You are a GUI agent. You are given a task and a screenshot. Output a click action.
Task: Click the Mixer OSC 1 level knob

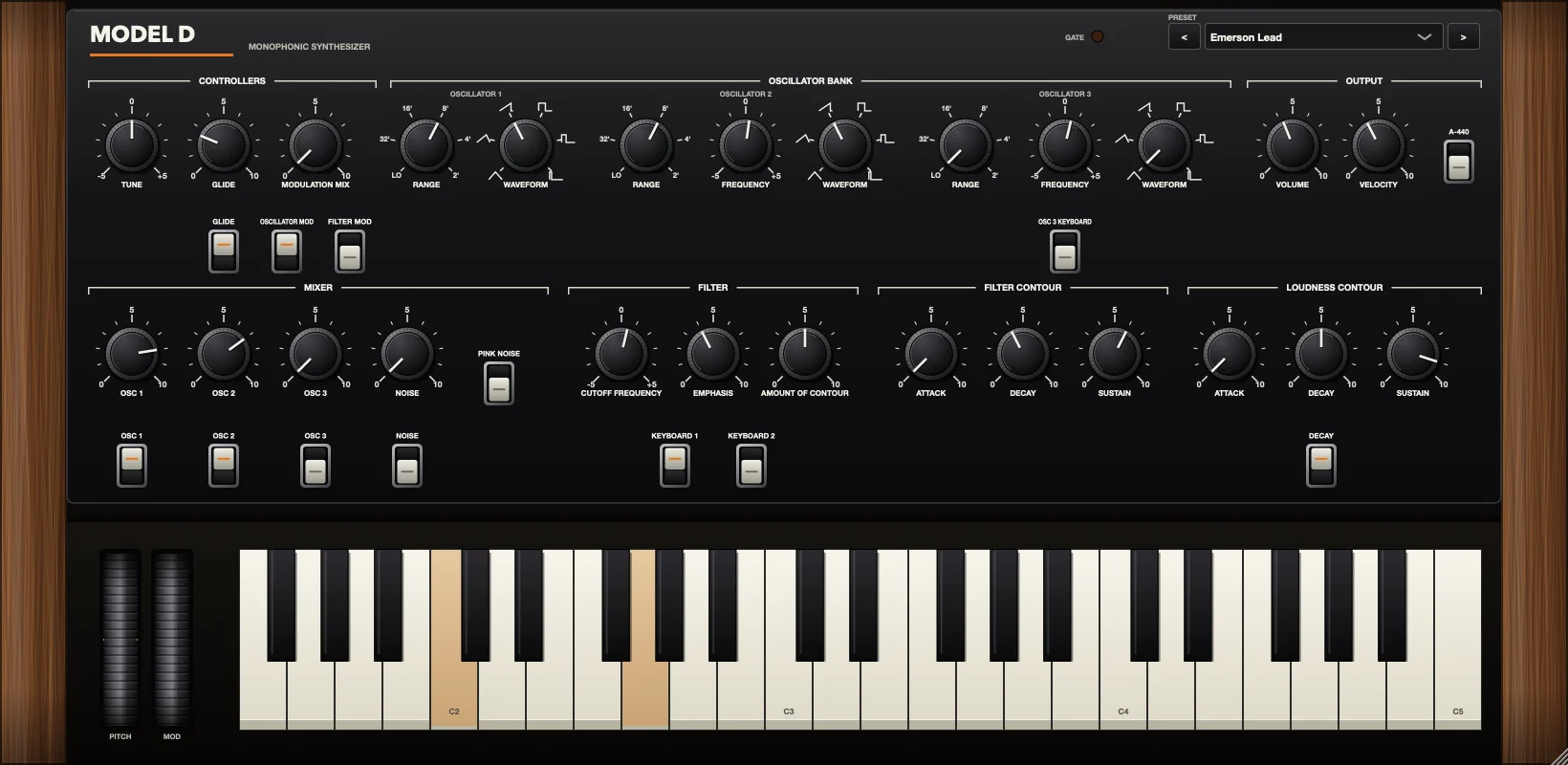[x=132, y=354]
